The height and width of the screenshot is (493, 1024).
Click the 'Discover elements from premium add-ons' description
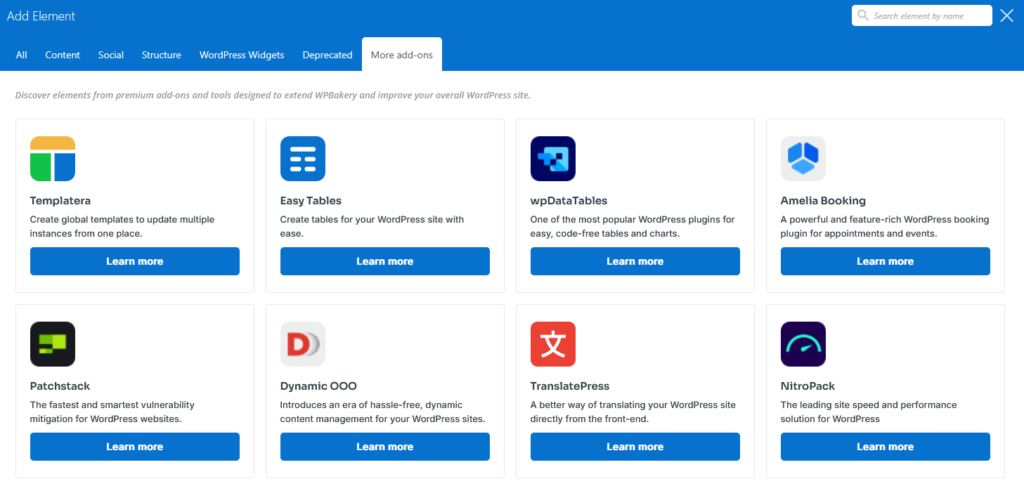(273, 95)
